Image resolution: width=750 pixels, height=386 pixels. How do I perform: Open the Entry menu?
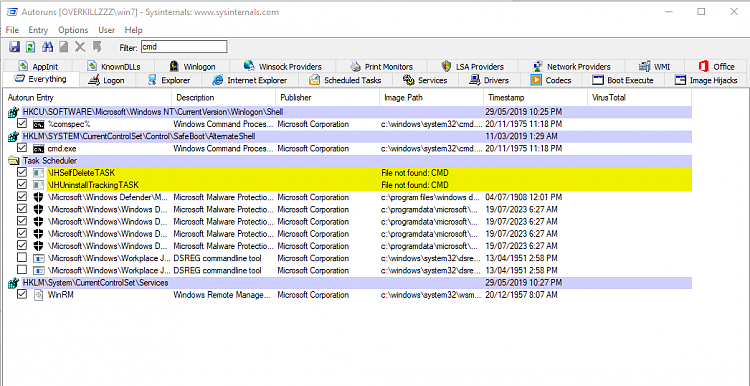pyautogui.click(x=38, y=30)
